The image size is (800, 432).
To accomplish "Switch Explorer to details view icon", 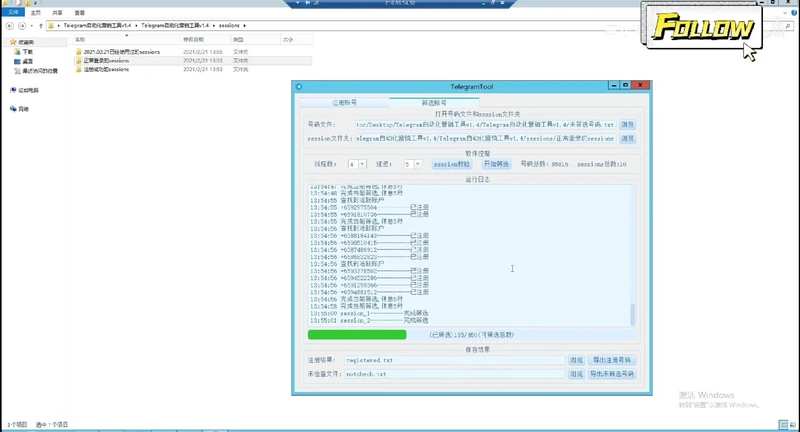I will coord(783,424).
